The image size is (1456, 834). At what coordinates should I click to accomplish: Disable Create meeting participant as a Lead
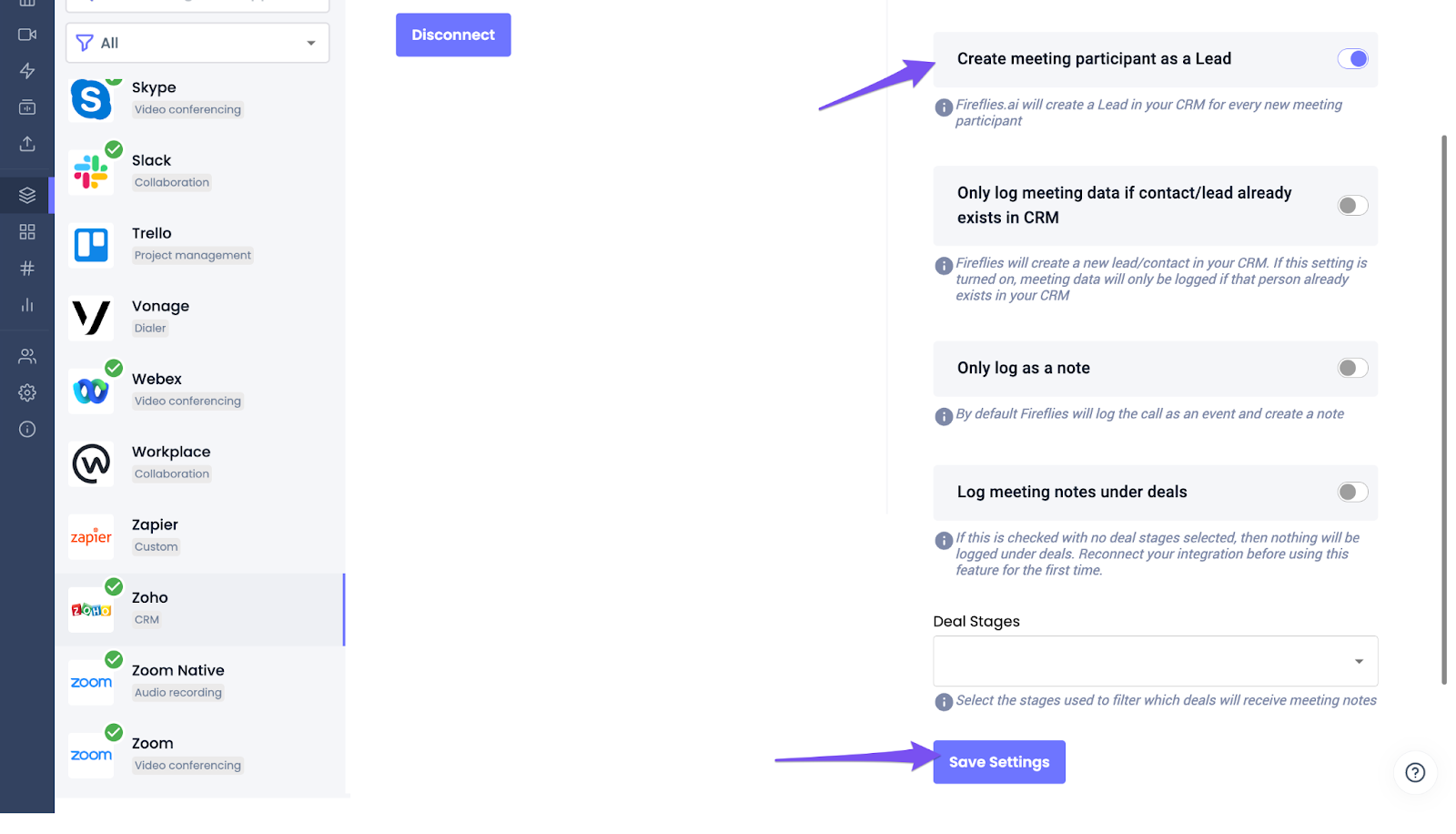1352,59
